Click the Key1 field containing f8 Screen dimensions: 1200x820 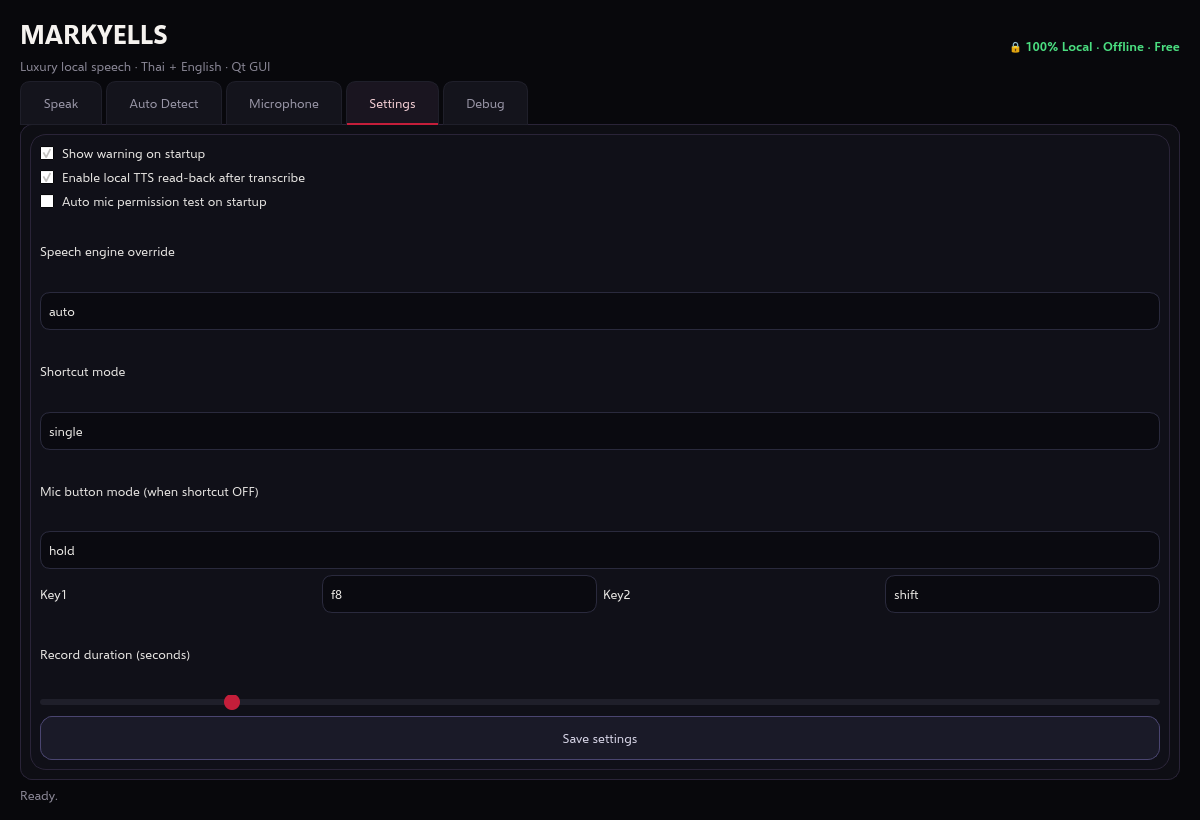click(459, 594)
